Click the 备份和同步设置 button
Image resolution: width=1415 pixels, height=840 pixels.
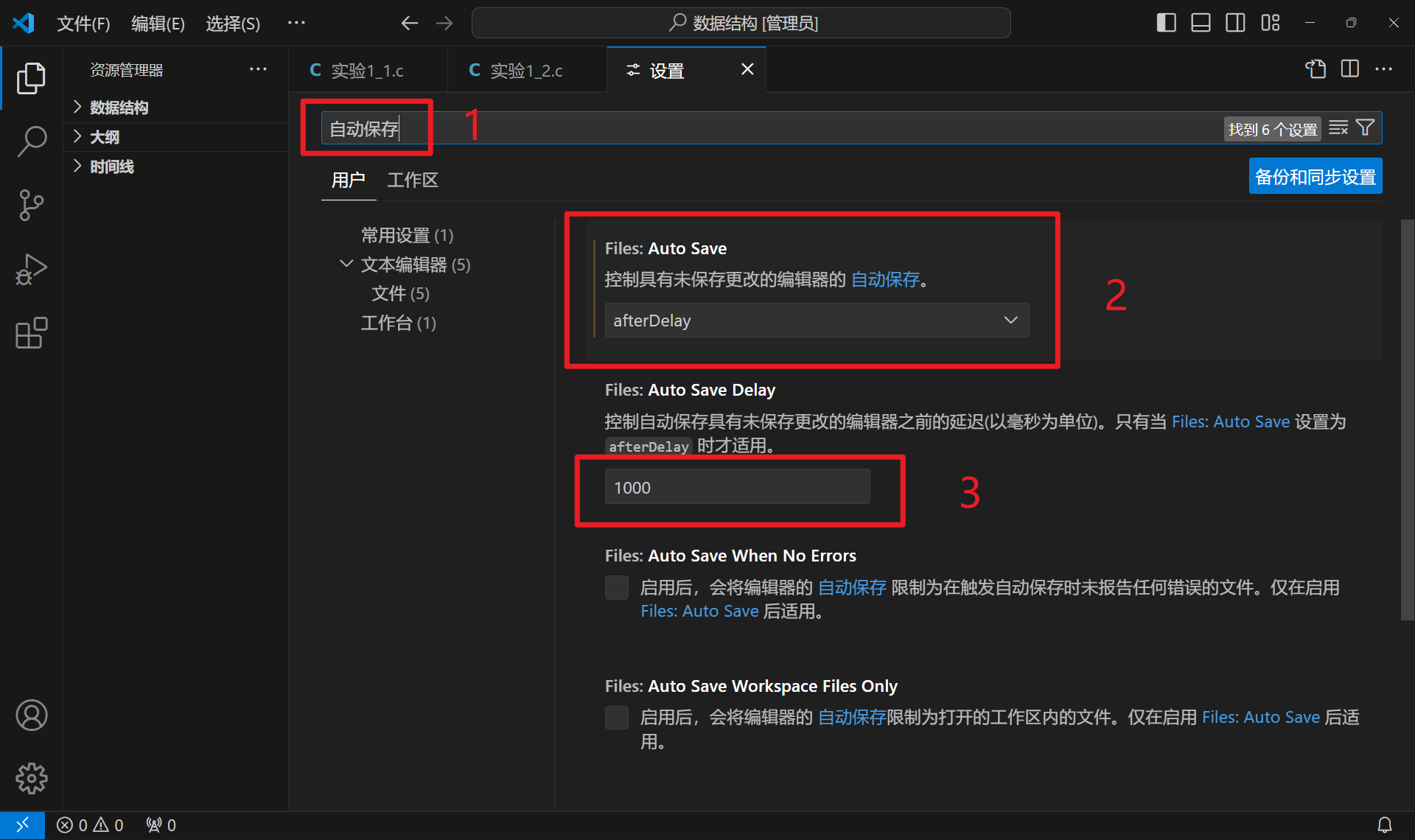1315,177
